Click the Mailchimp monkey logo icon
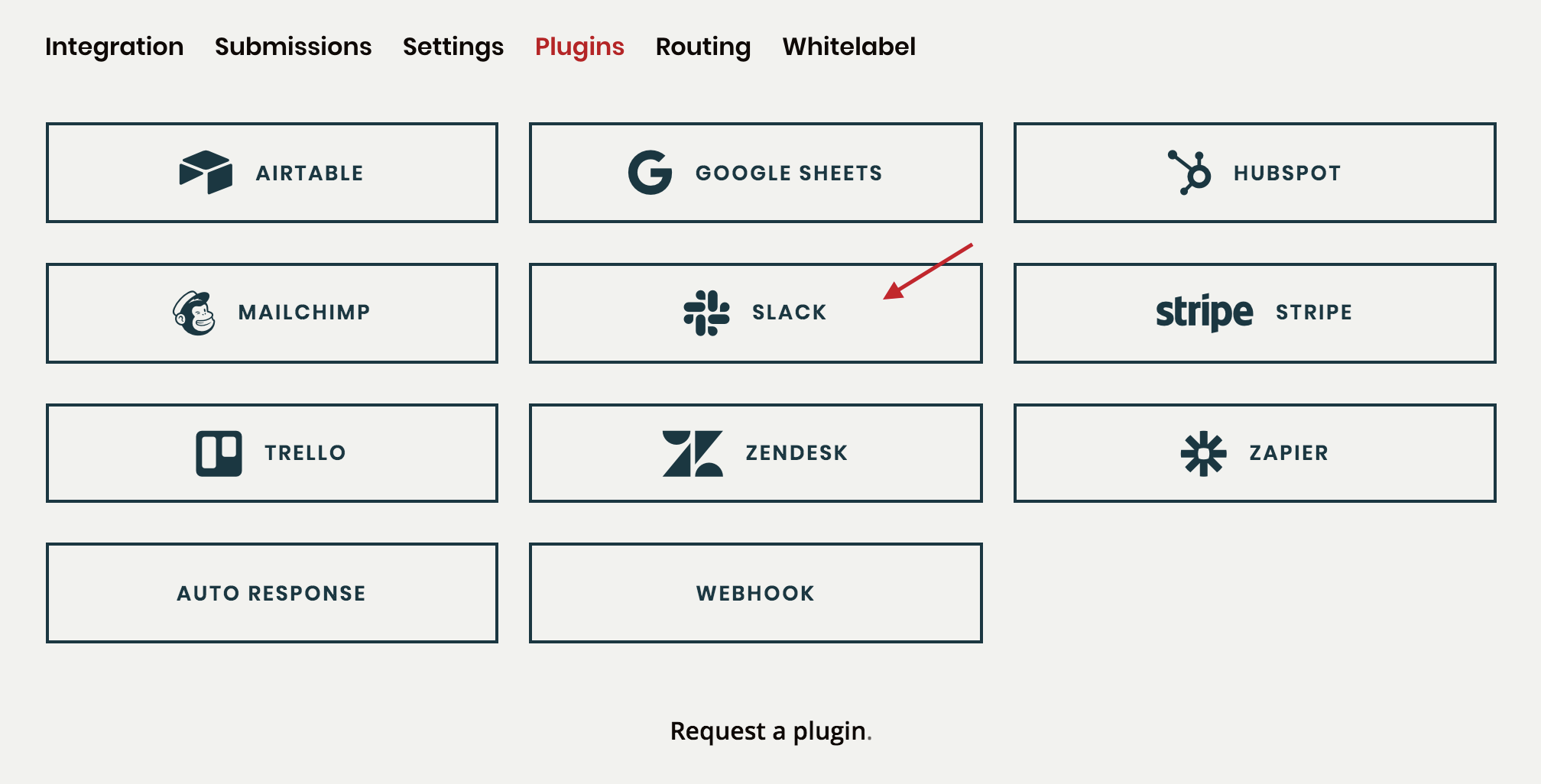The width and height of the screenshot is (1541, 784). [x=194, y=313]
